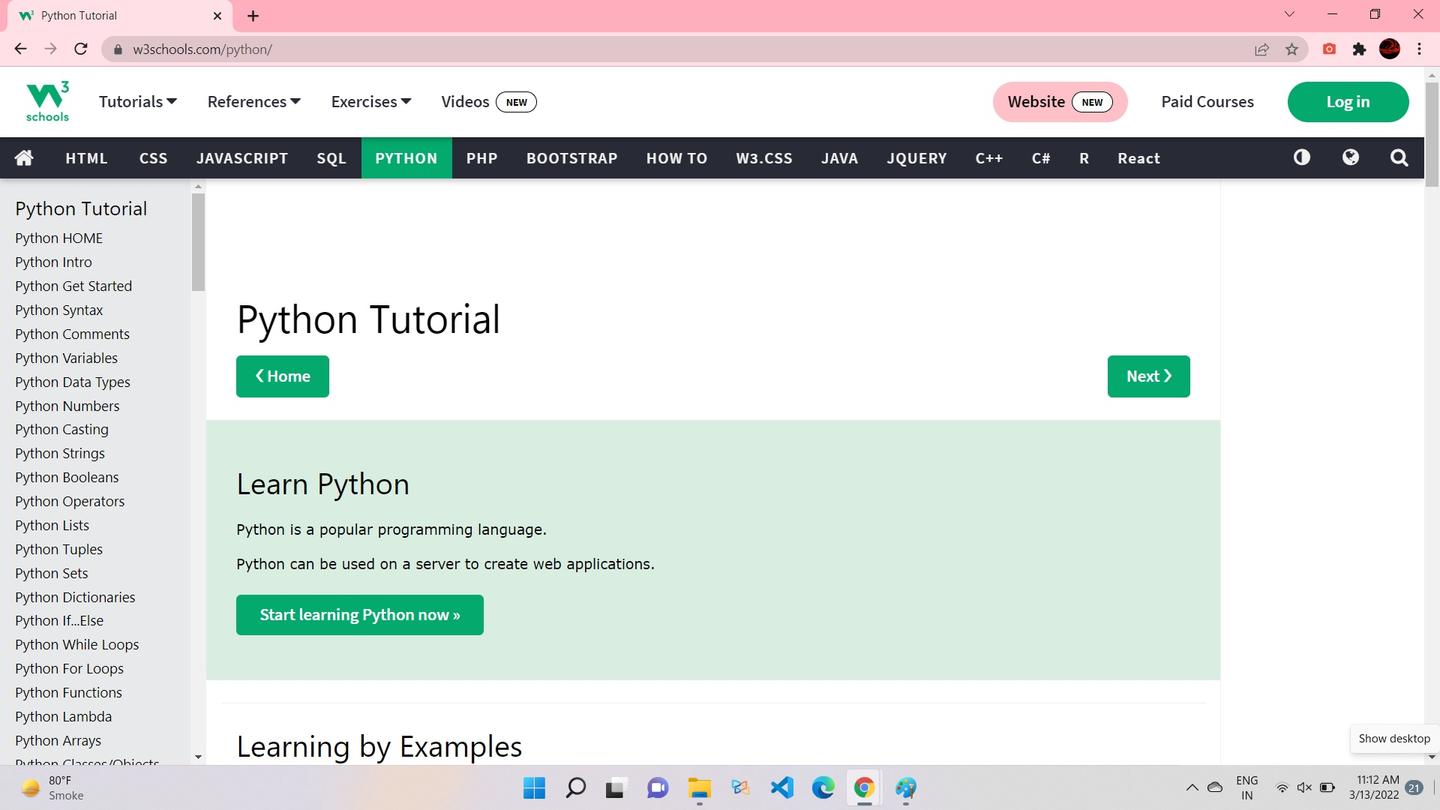Select React in the navbar
Image resolution: width=1440 pixels, height=810 pixels.
[1139, 158]
